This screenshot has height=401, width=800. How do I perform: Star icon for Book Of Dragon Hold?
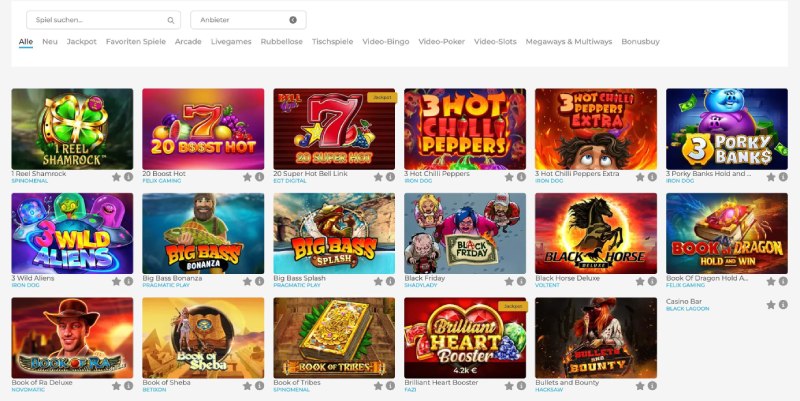(x=771, y=282)
